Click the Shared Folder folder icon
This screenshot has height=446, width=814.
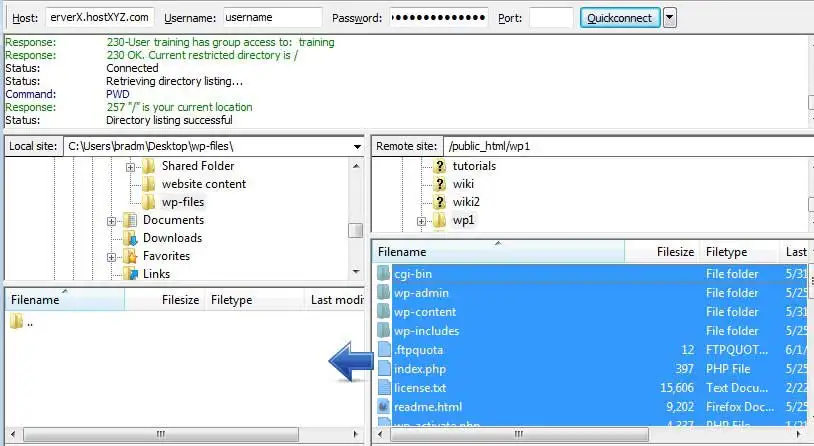point(148,166)
